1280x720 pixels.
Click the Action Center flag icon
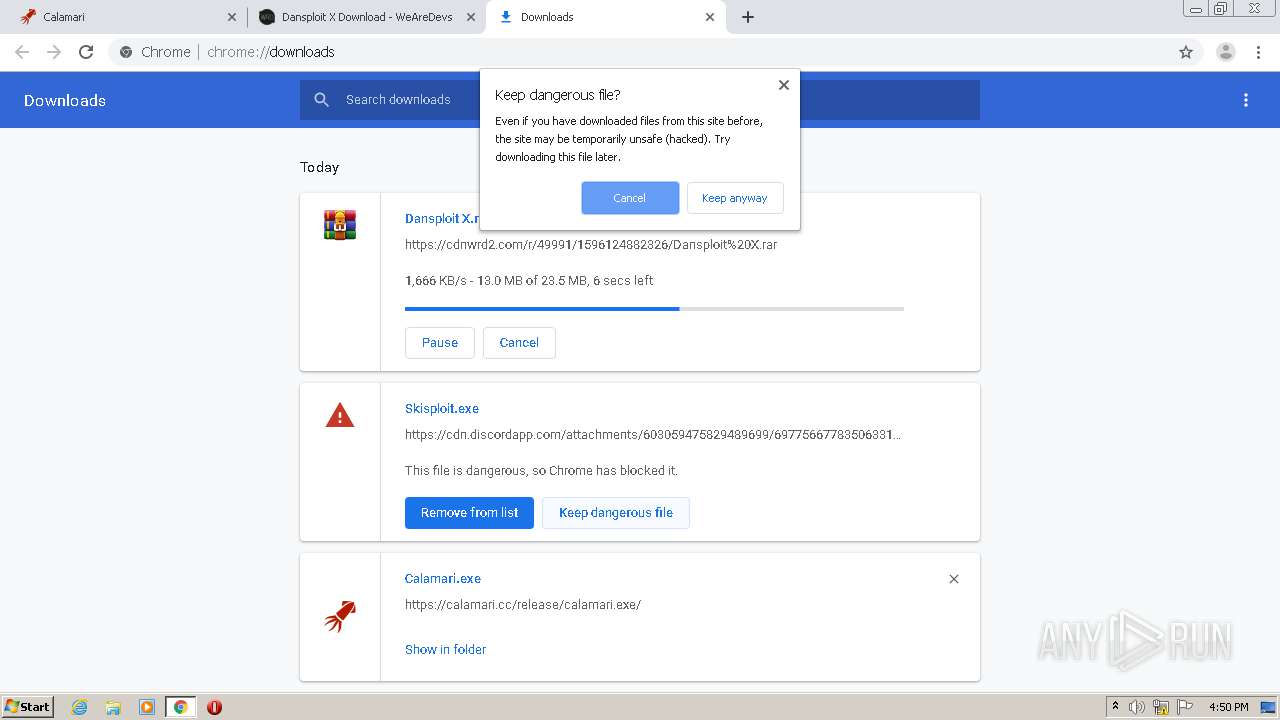pos(1185,707)
